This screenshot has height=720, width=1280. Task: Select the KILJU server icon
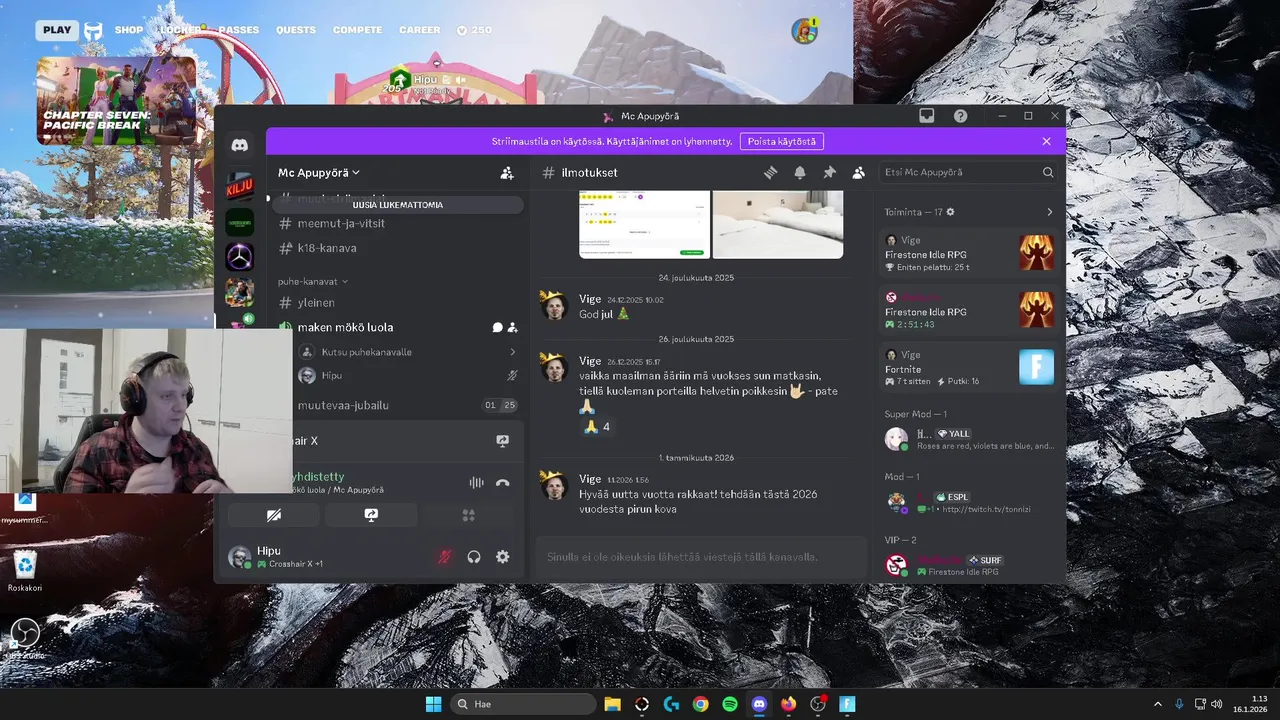[240, 187]
